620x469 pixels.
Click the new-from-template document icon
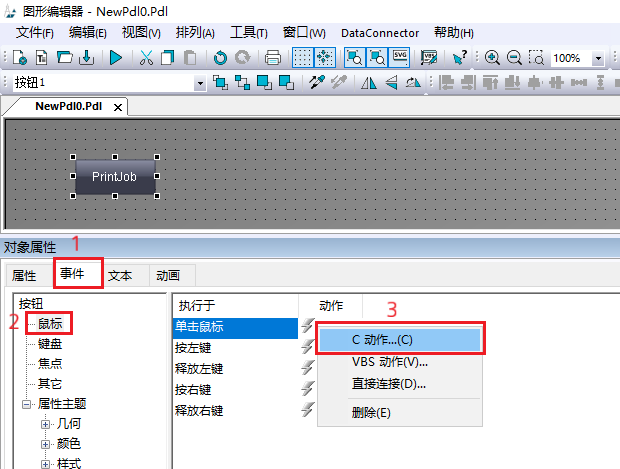tap(42, 58)
